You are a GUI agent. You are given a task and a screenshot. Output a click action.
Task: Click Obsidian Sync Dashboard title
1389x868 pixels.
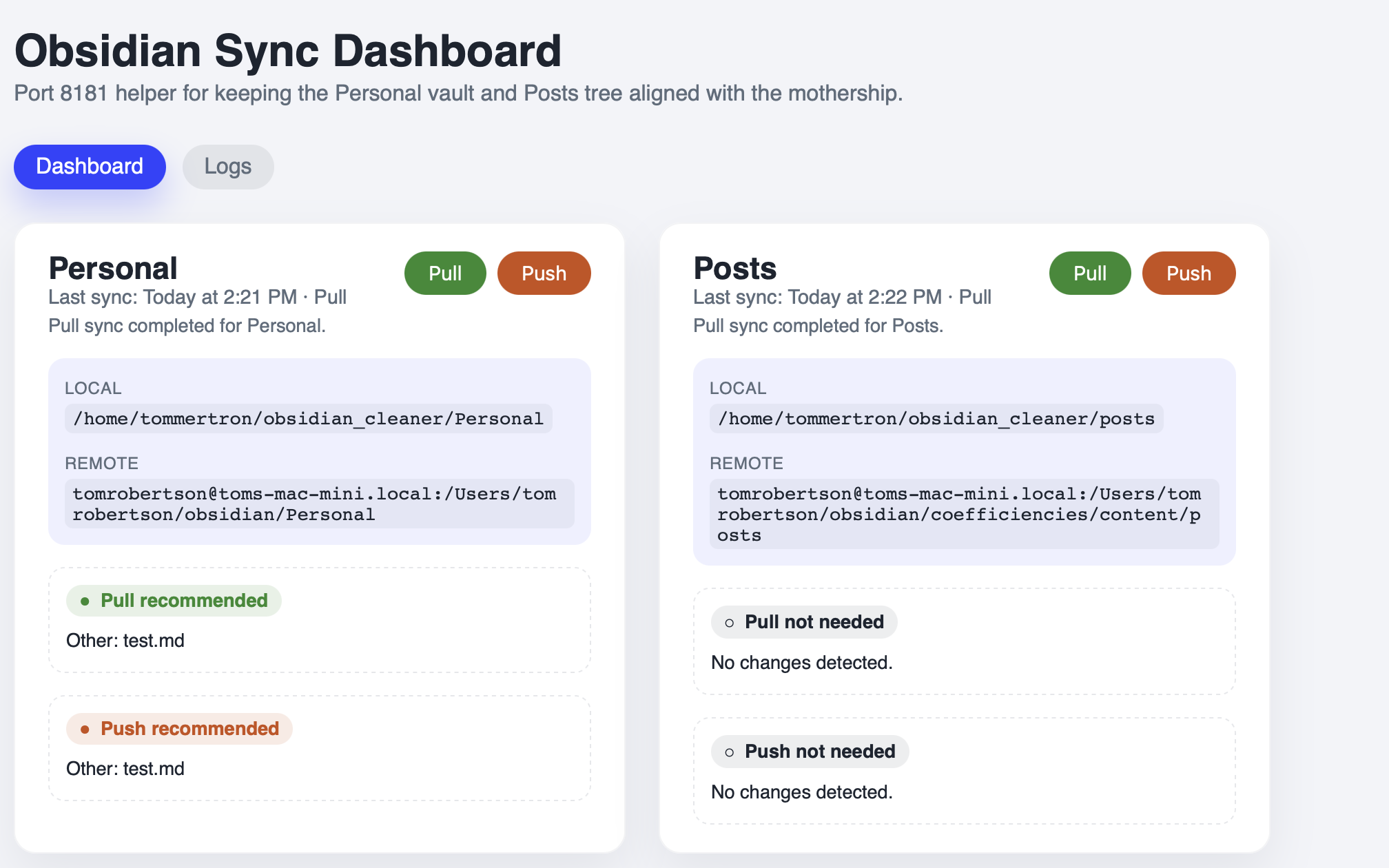click(x=288, y=51)
